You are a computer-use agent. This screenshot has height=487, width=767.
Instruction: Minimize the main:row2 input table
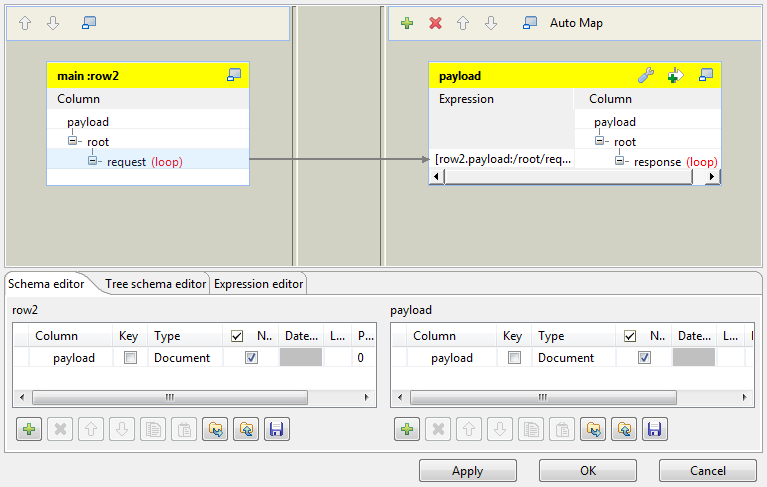[x=234, y=74]
